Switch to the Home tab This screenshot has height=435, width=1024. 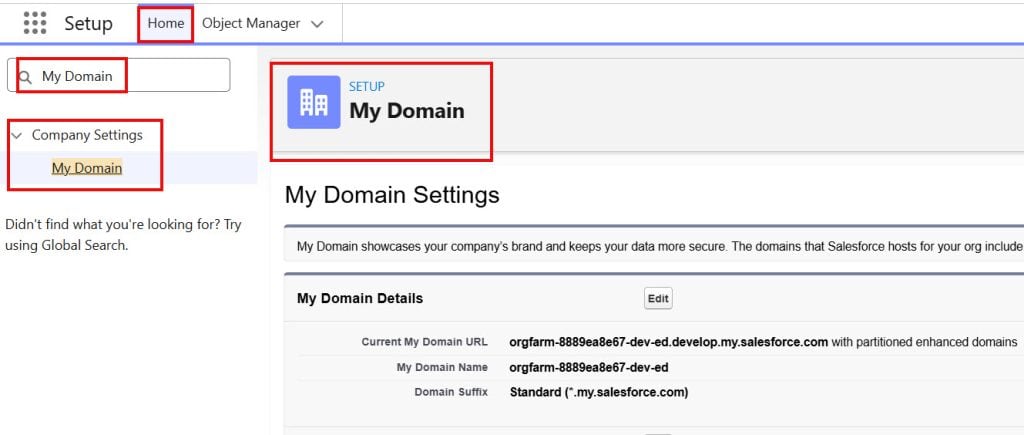(165, 24)
